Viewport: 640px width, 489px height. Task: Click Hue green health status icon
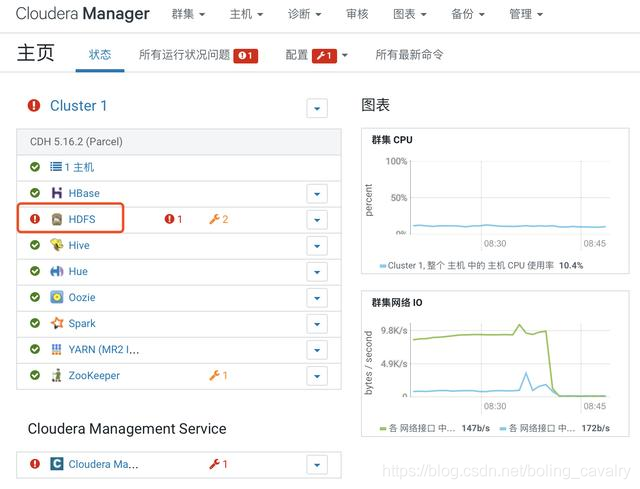click(x=35, y=271)
